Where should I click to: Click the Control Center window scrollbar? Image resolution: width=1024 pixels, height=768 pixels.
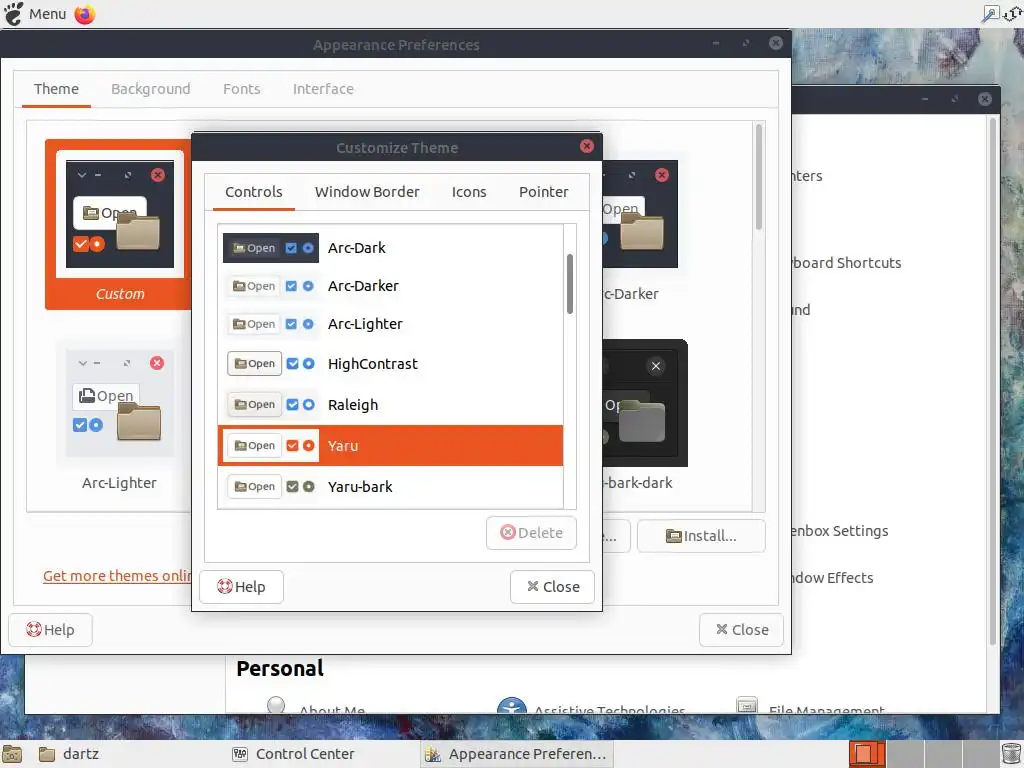(x=993, y=382)
